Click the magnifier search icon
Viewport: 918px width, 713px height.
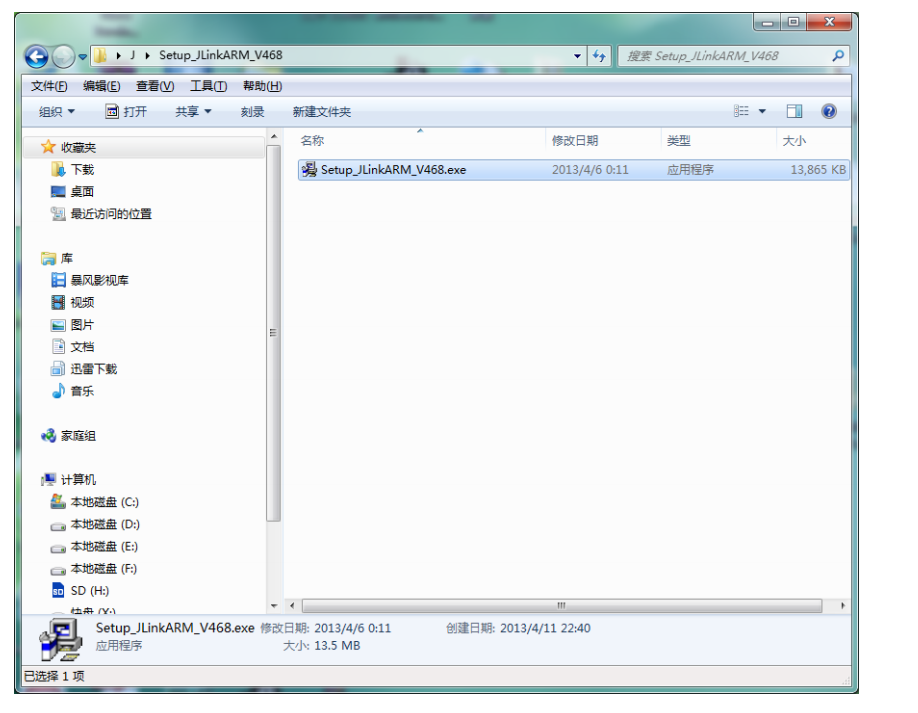point(838,56)
